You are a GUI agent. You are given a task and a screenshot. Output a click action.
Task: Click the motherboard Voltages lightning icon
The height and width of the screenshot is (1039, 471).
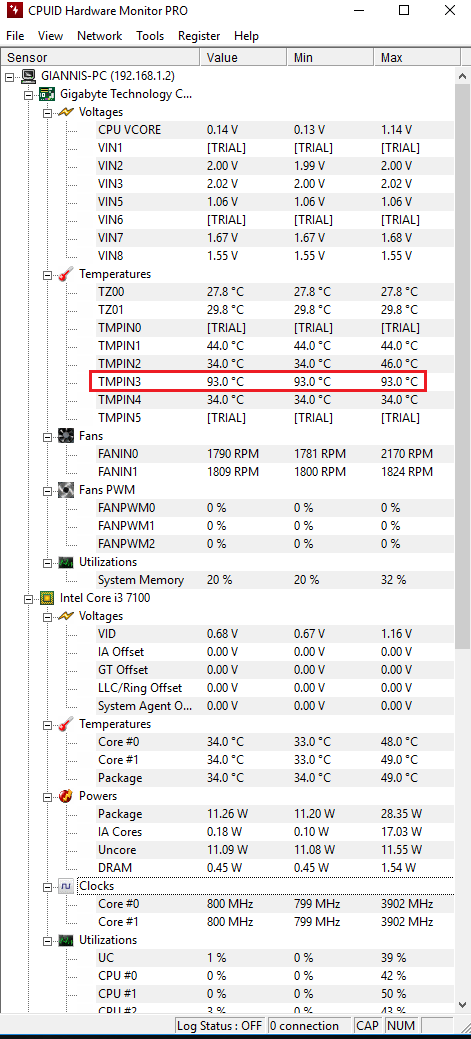(66, 112)
